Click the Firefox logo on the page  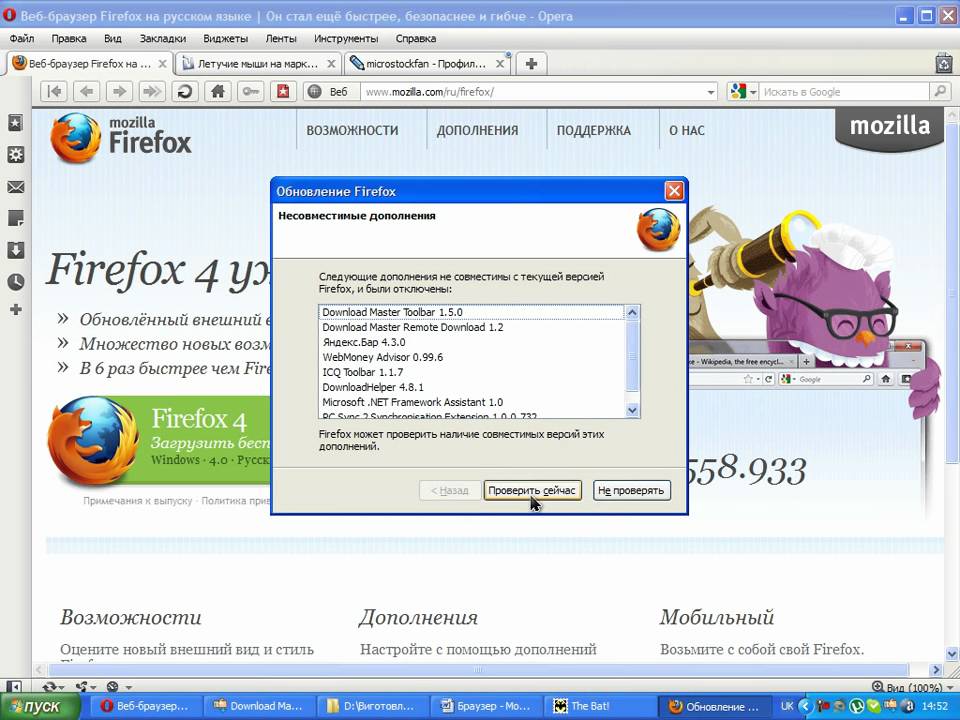click(121, 137)
